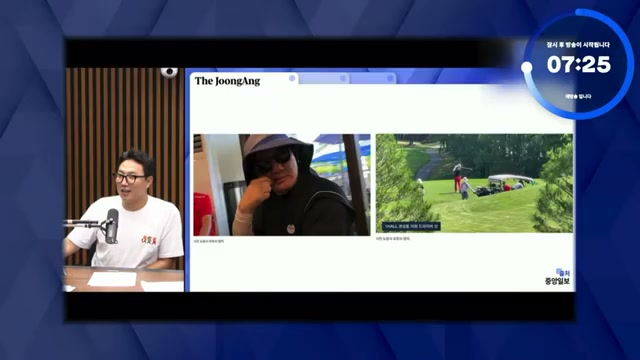Select the second blank browser tab
The height and width of the screenshot is (360, 640).
pos(324,78)
